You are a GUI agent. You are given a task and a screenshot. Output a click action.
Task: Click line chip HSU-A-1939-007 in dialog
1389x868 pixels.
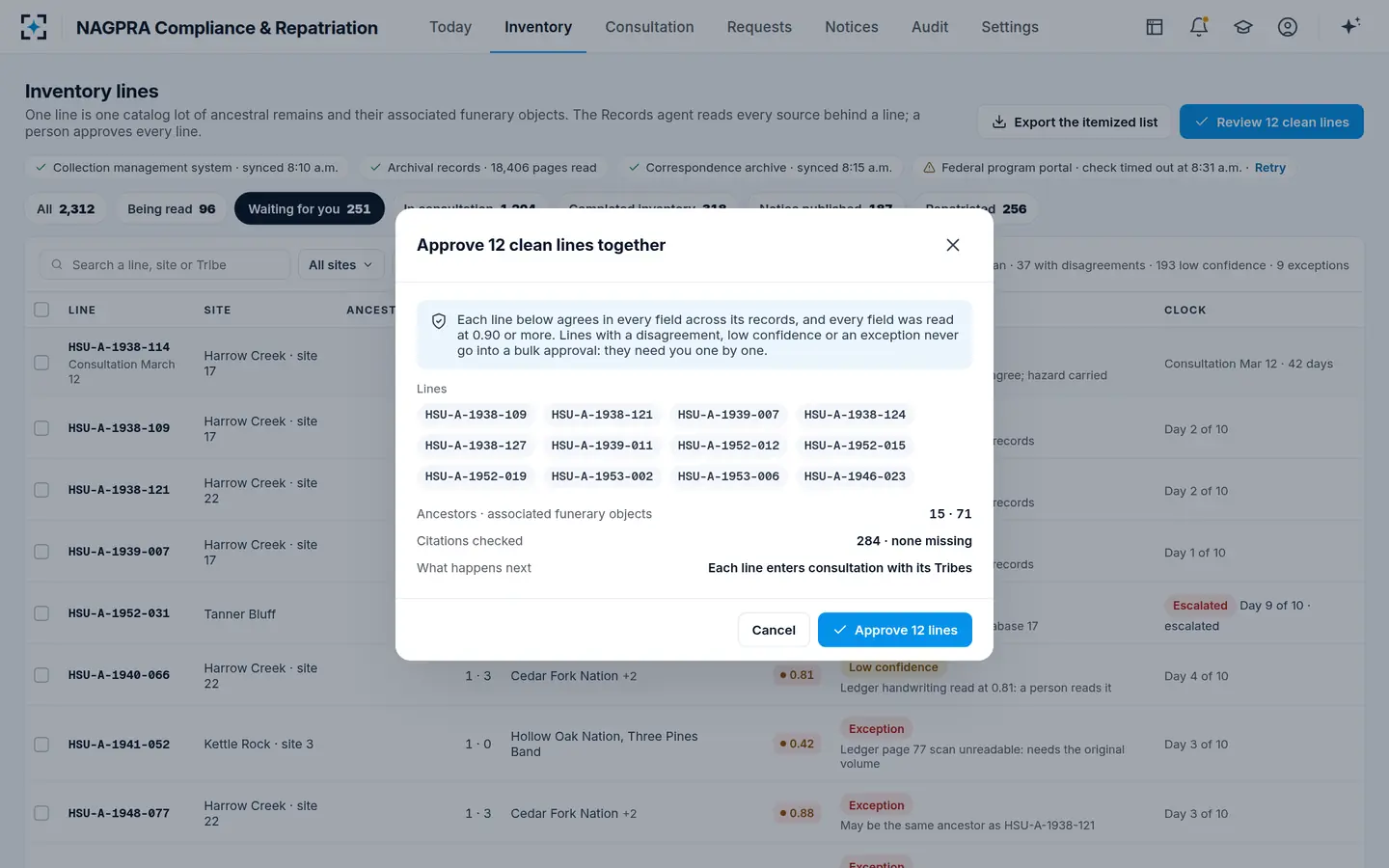click(728, 415)
